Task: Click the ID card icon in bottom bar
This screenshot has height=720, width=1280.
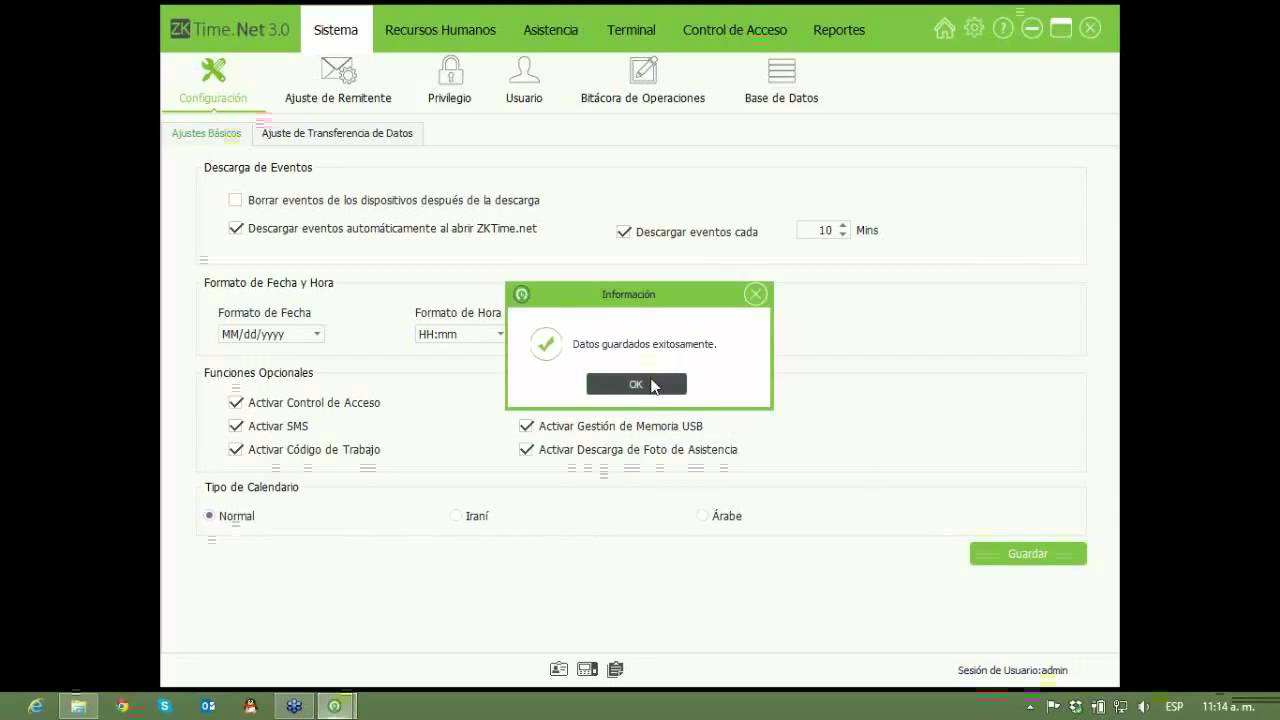Action: [x=559, y=669]
